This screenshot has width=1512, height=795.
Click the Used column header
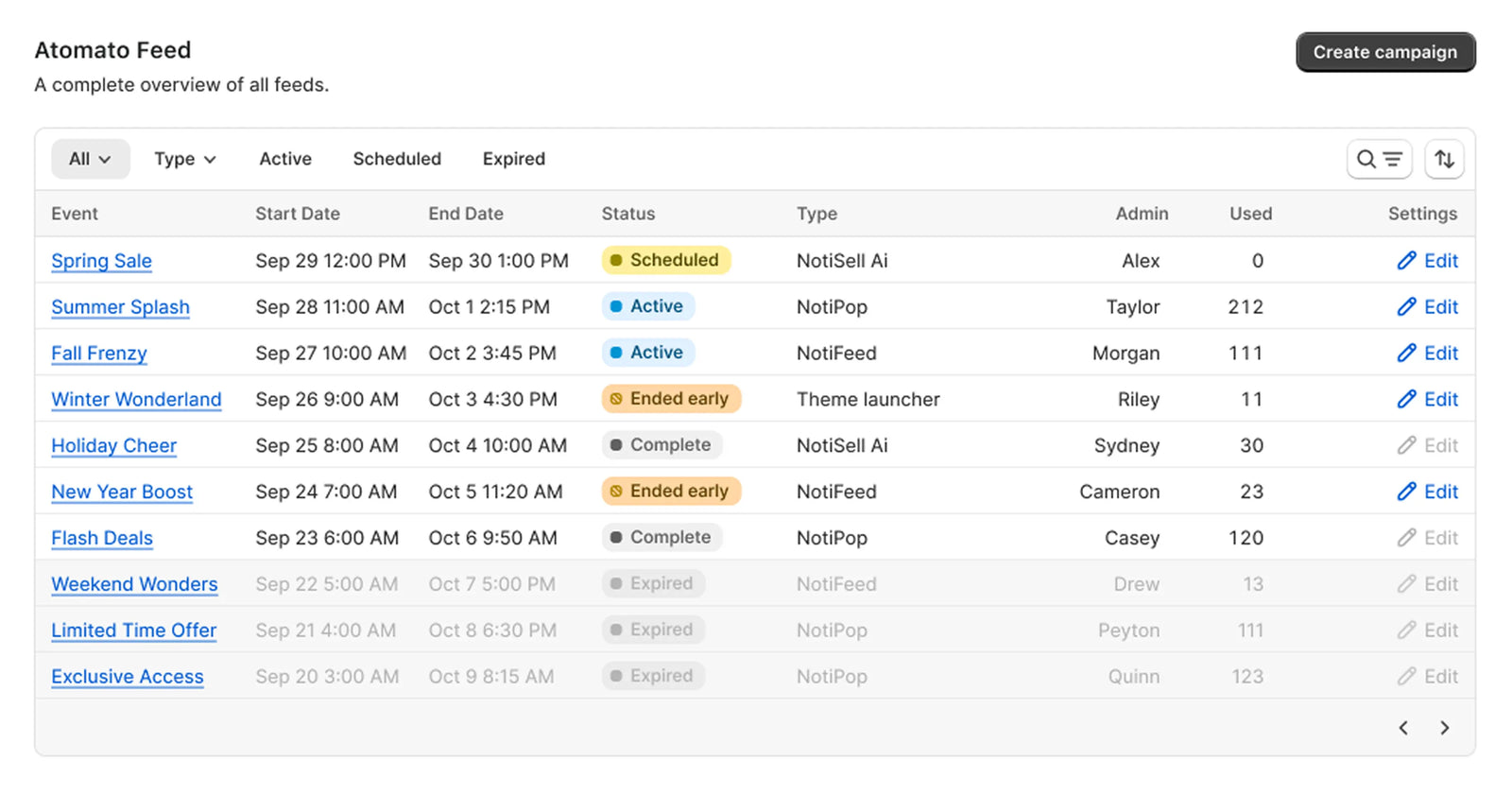pos(1250,214)
